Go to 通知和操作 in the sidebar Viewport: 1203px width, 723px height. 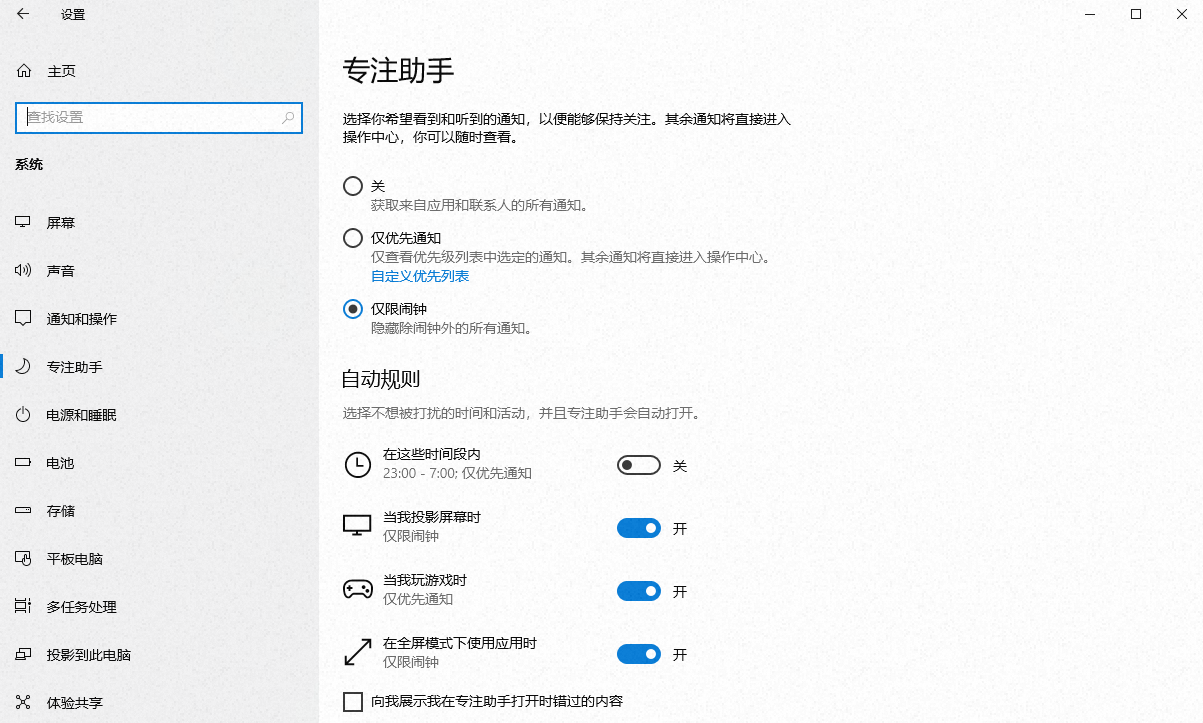click(x=82, y=319)
